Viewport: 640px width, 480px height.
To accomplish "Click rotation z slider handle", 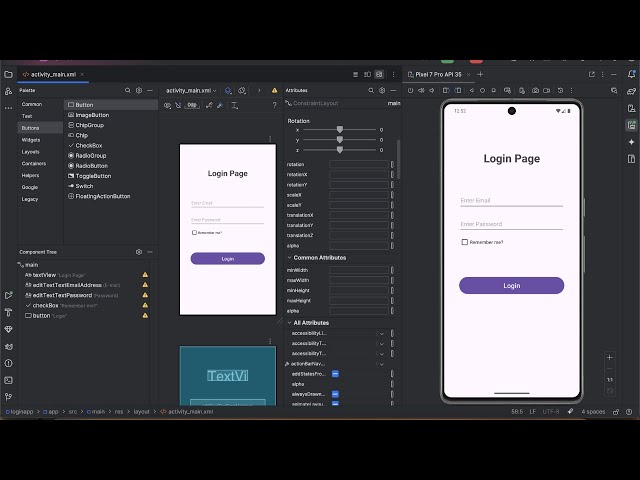I will coord(340,150).
